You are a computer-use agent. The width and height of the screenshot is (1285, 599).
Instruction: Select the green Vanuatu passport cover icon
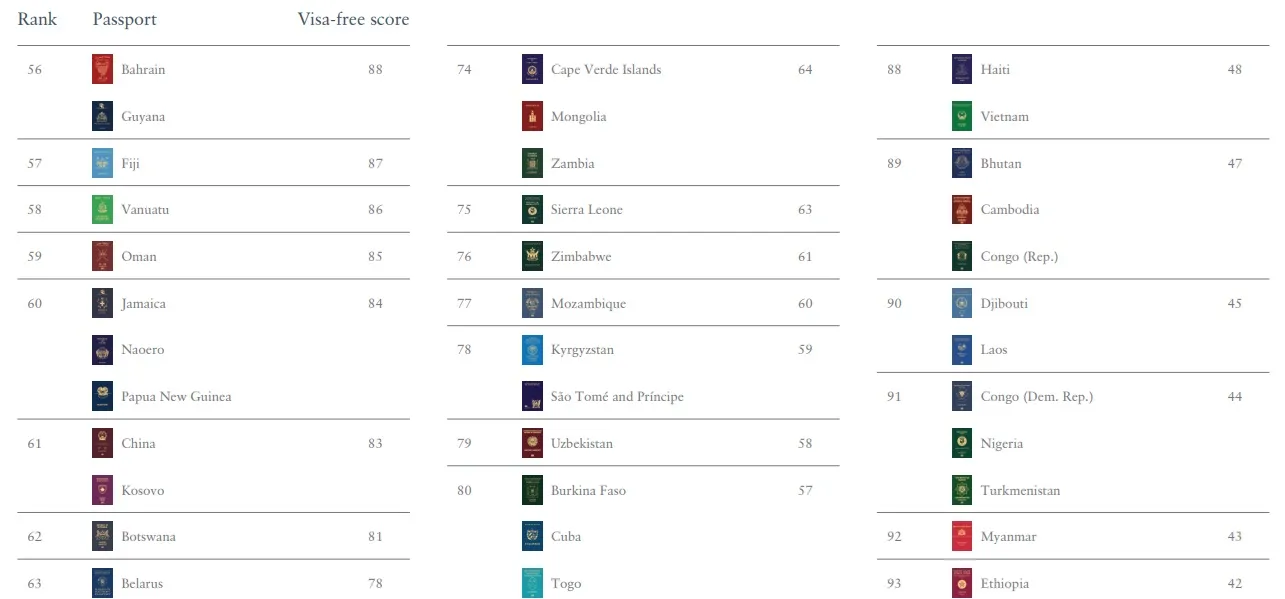point(102,210)
